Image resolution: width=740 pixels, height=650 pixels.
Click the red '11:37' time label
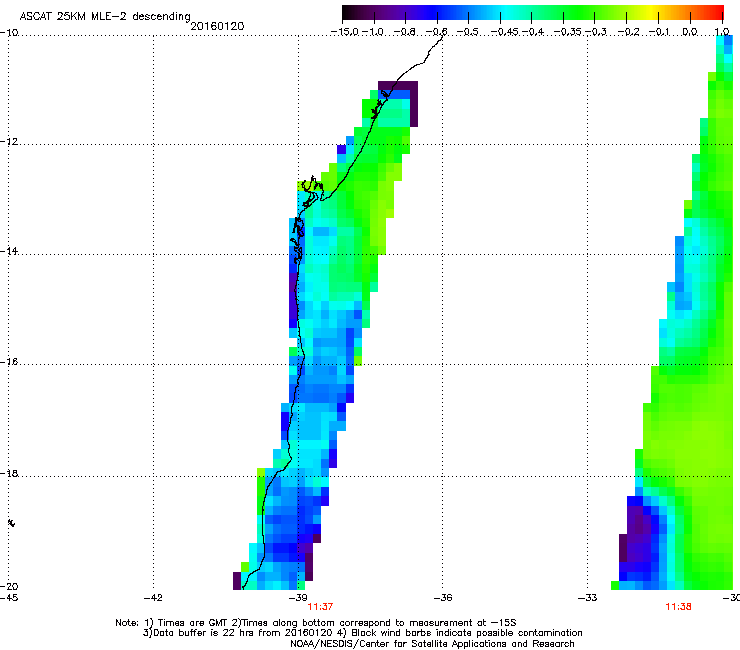[320, 607]
